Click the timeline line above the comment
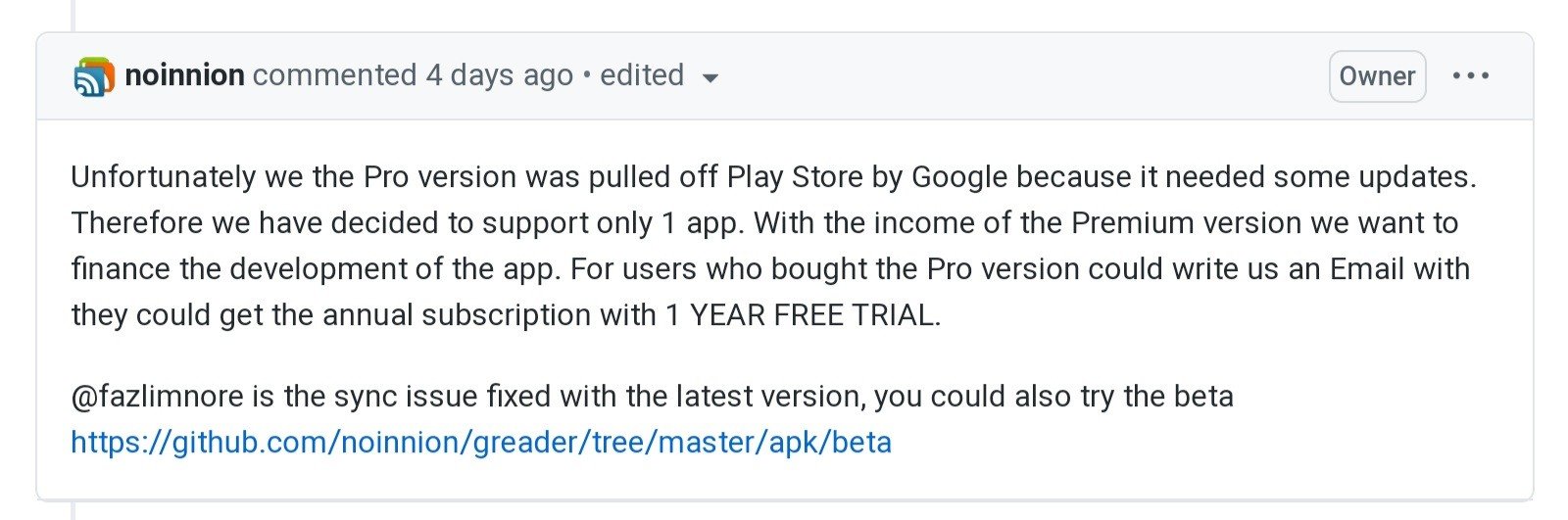1568x520 pixels. pyautogui.click(x=74, y=15)
